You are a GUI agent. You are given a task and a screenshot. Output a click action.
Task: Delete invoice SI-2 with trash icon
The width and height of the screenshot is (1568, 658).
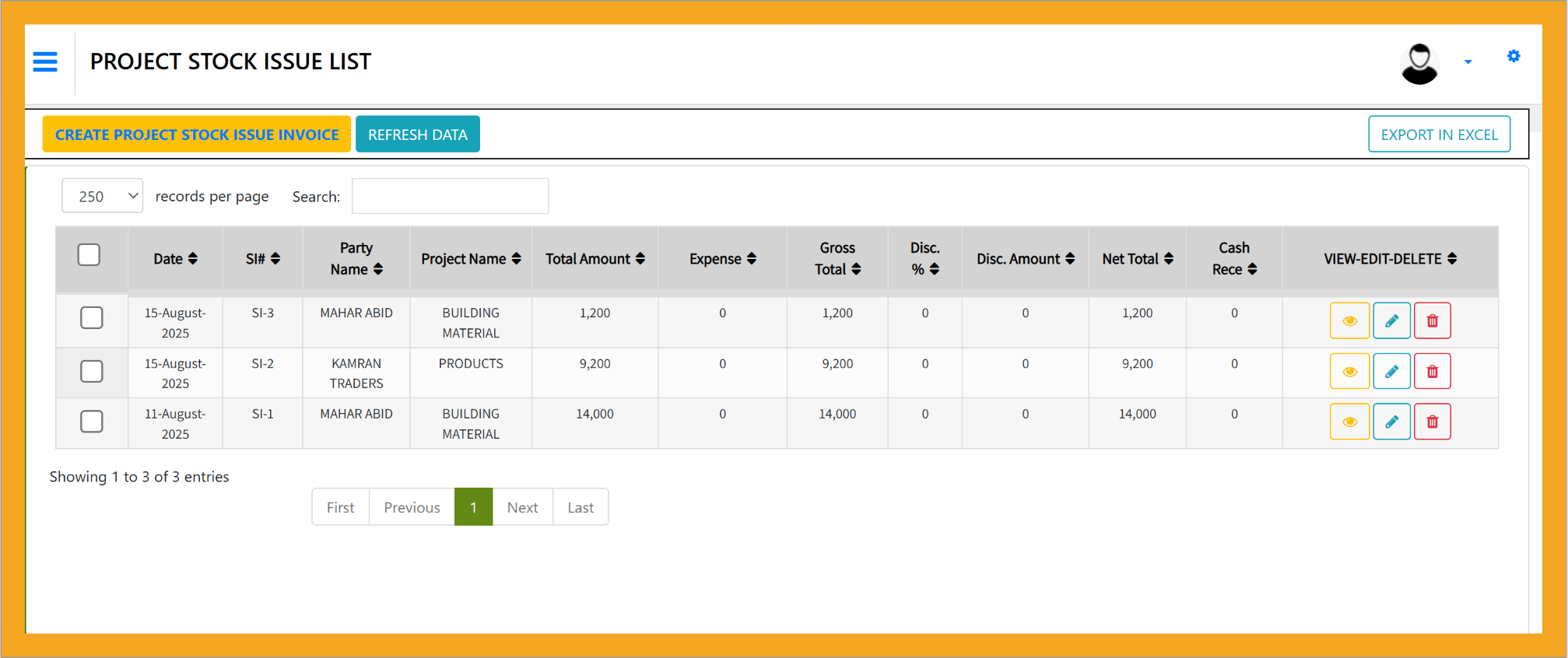[1432, 372]
